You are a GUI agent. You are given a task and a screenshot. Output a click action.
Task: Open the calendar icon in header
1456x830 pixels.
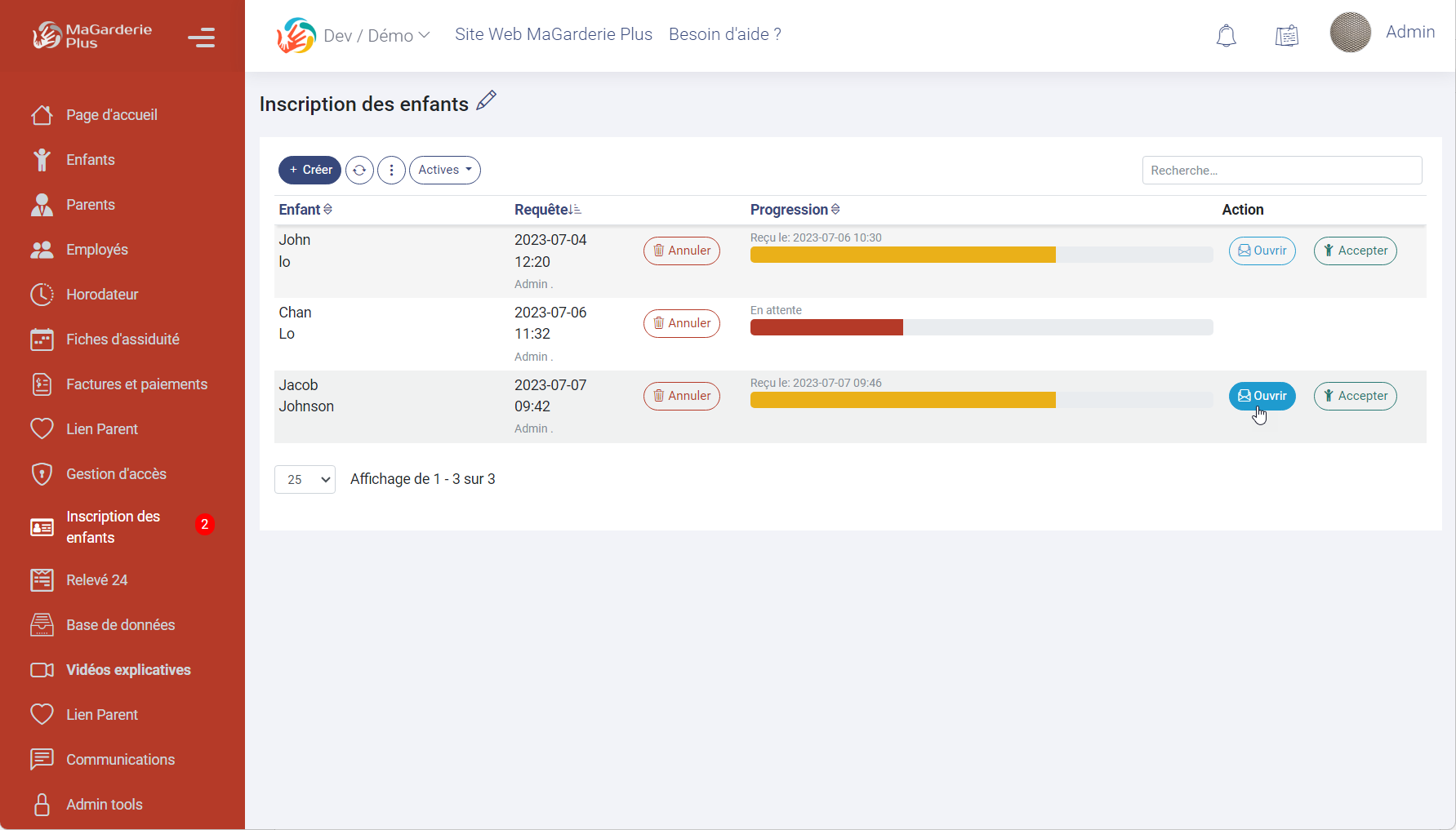(1286, 36)
